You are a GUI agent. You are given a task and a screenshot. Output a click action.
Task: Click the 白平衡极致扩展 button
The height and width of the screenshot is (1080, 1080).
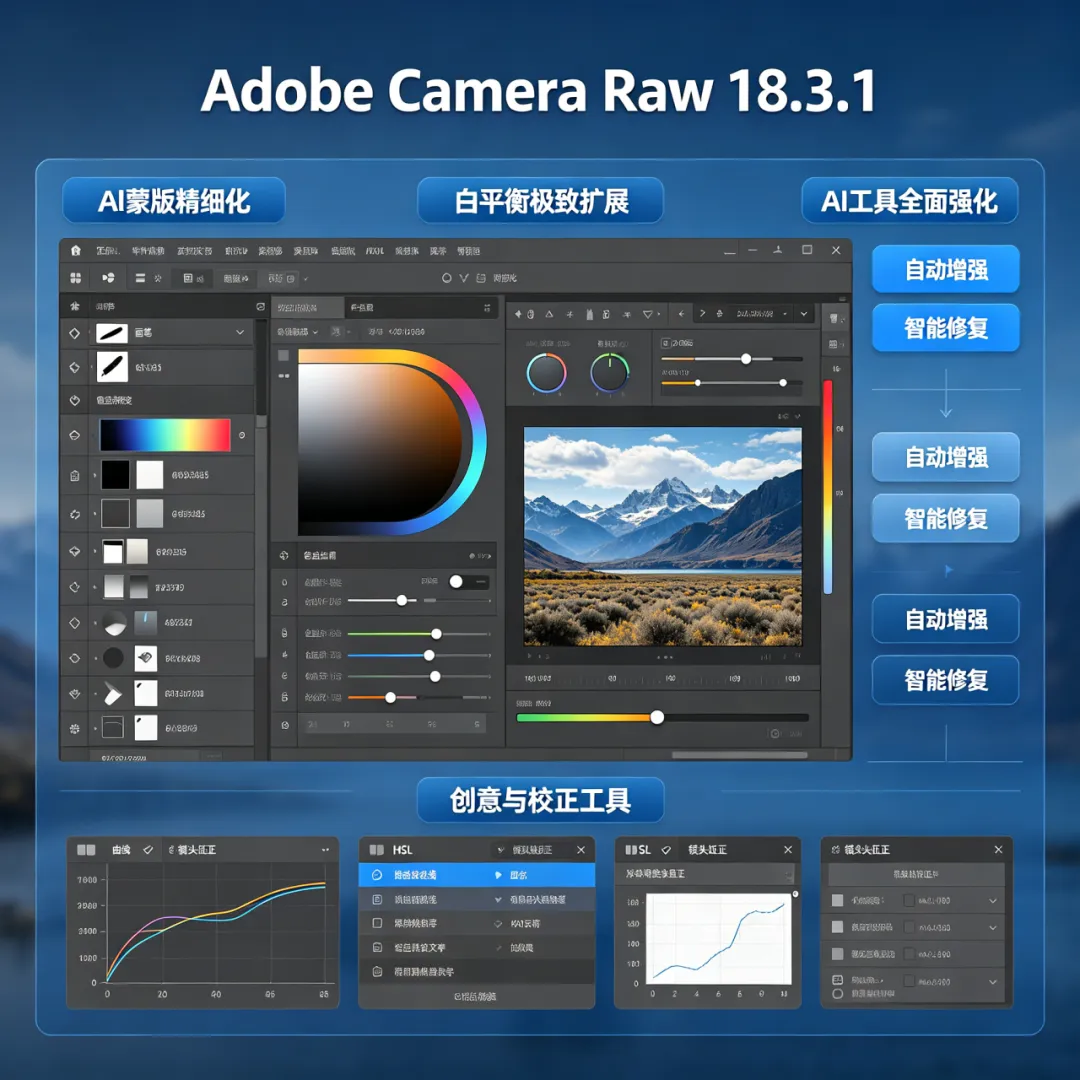[x=541, y=200]
